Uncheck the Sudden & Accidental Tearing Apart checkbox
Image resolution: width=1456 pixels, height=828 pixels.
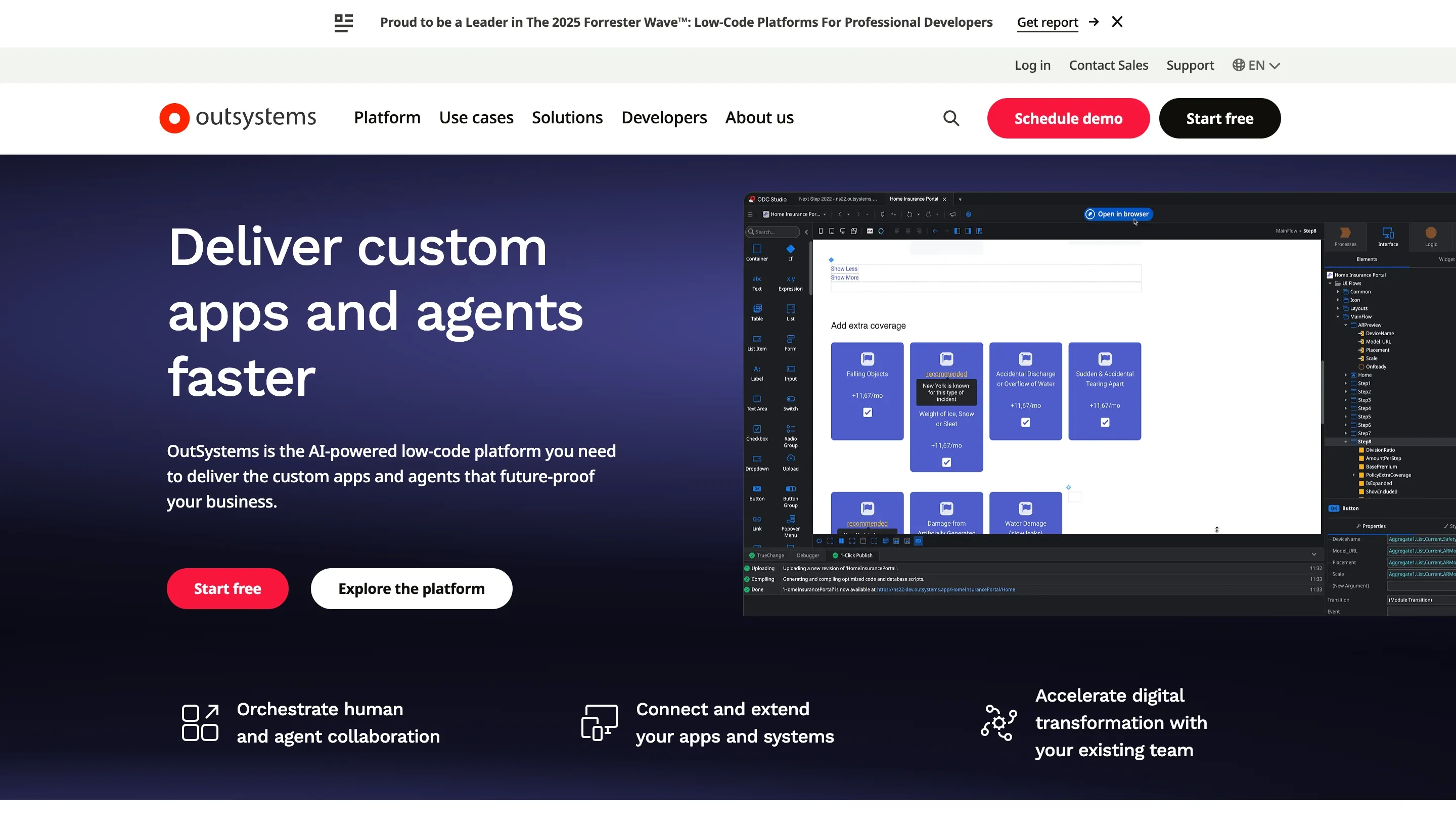(1105, 422)
